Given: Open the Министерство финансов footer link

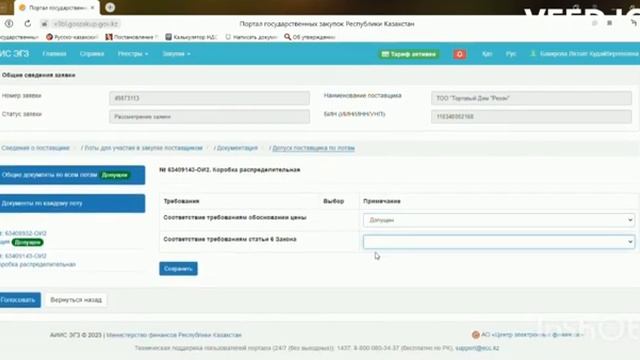Looking at the screenshot, I should pyautogui.click(x=174, y=335).
